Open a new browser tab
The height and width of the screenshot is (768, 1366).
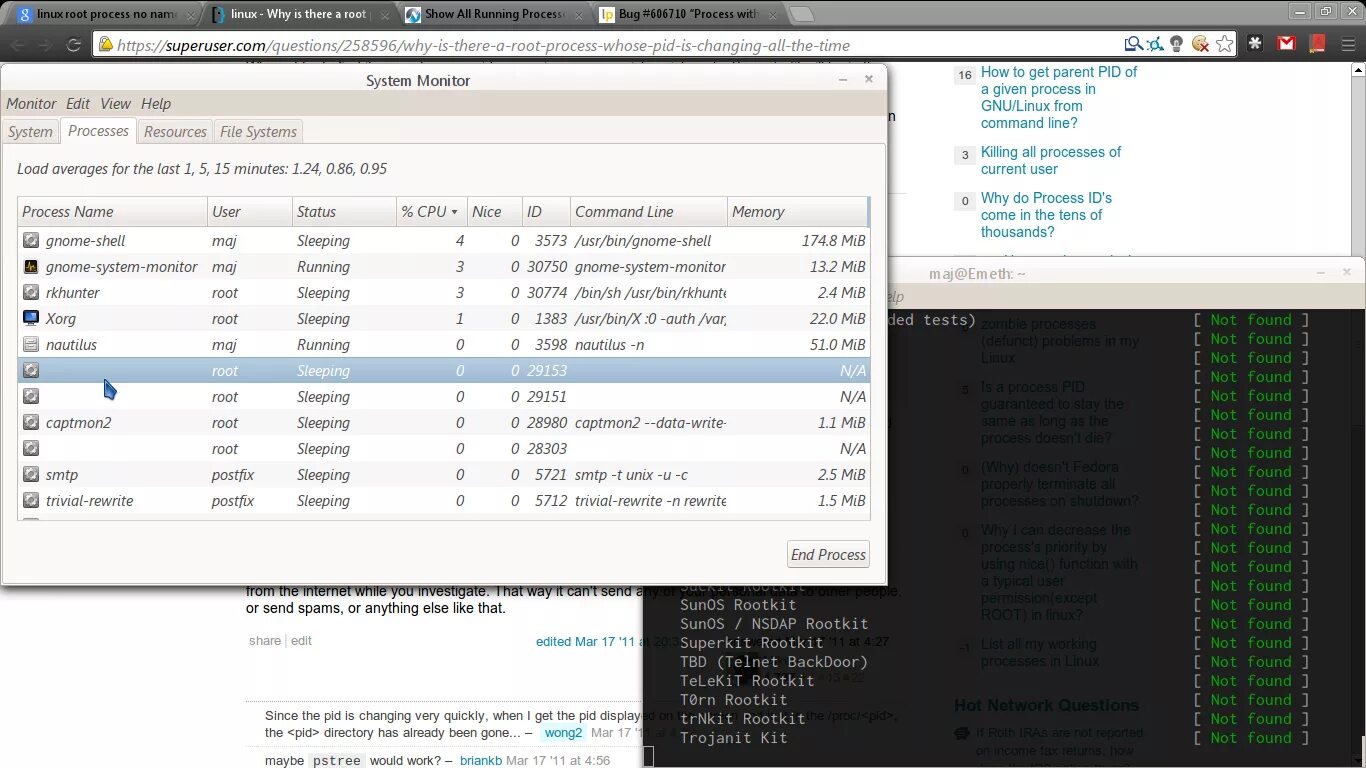tap(801, 14)
